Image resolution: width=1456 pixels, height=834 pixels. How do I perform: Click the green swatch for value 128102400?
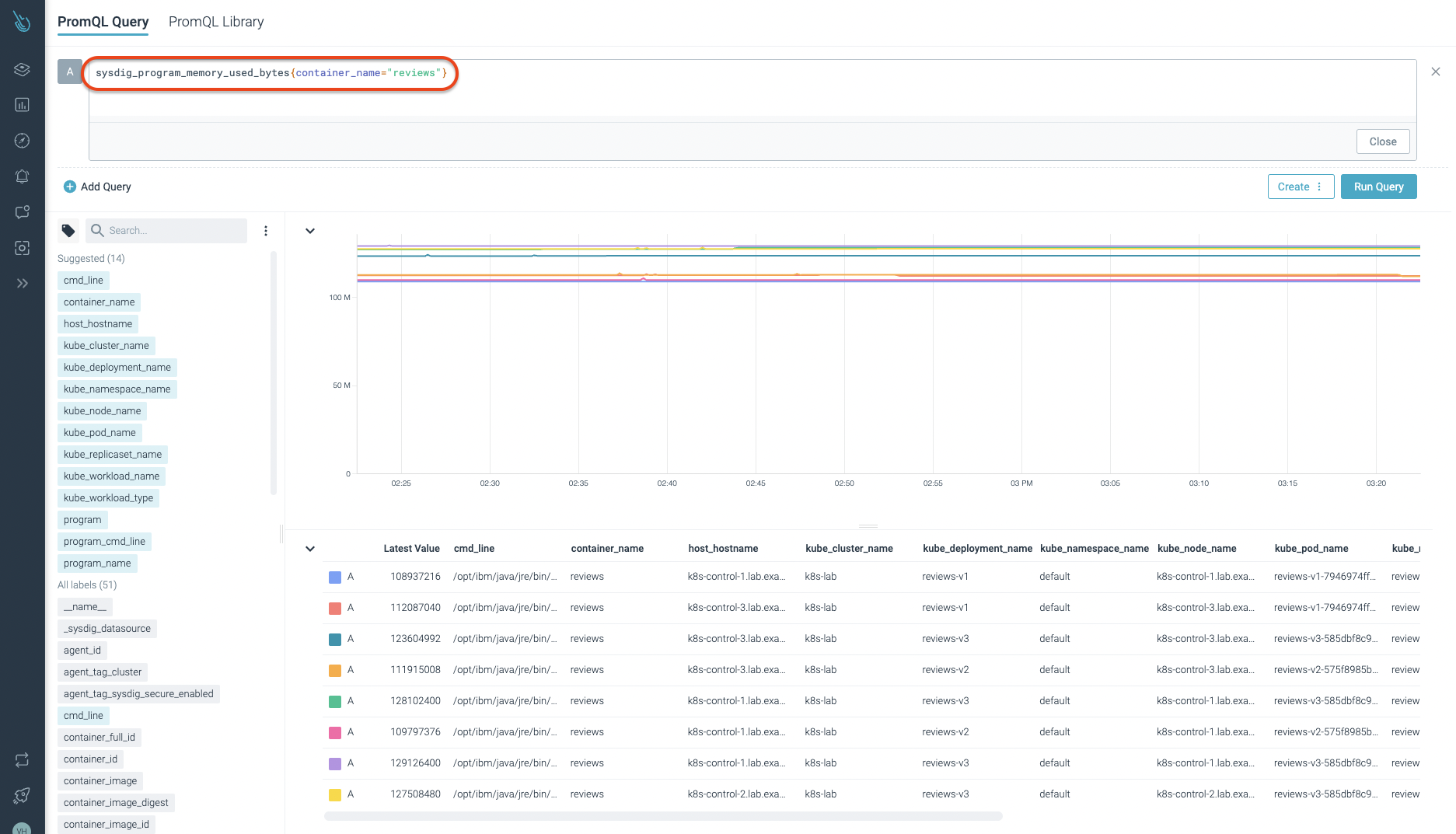coord(335,702)
